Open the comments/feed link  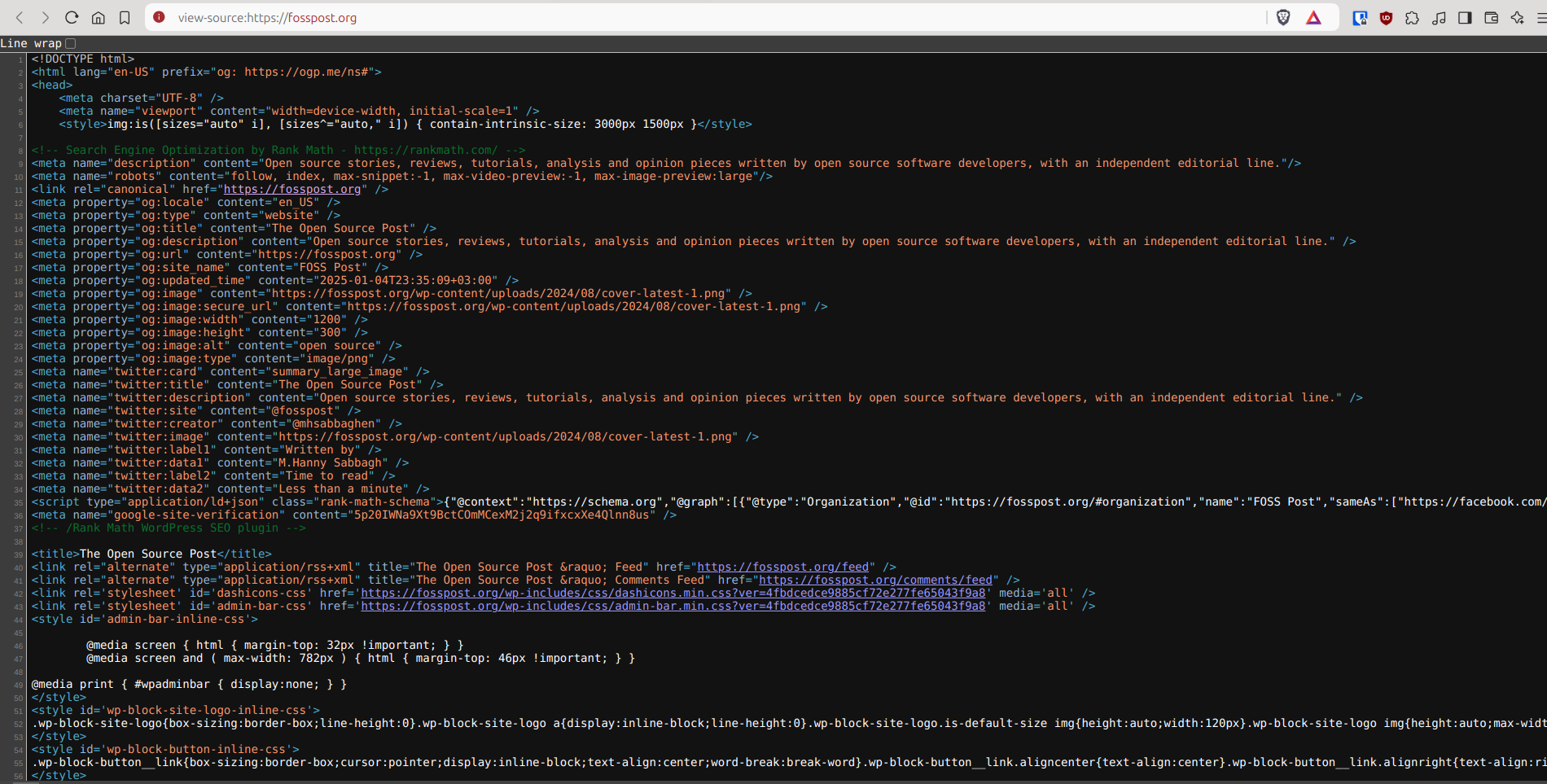[875, 580]
